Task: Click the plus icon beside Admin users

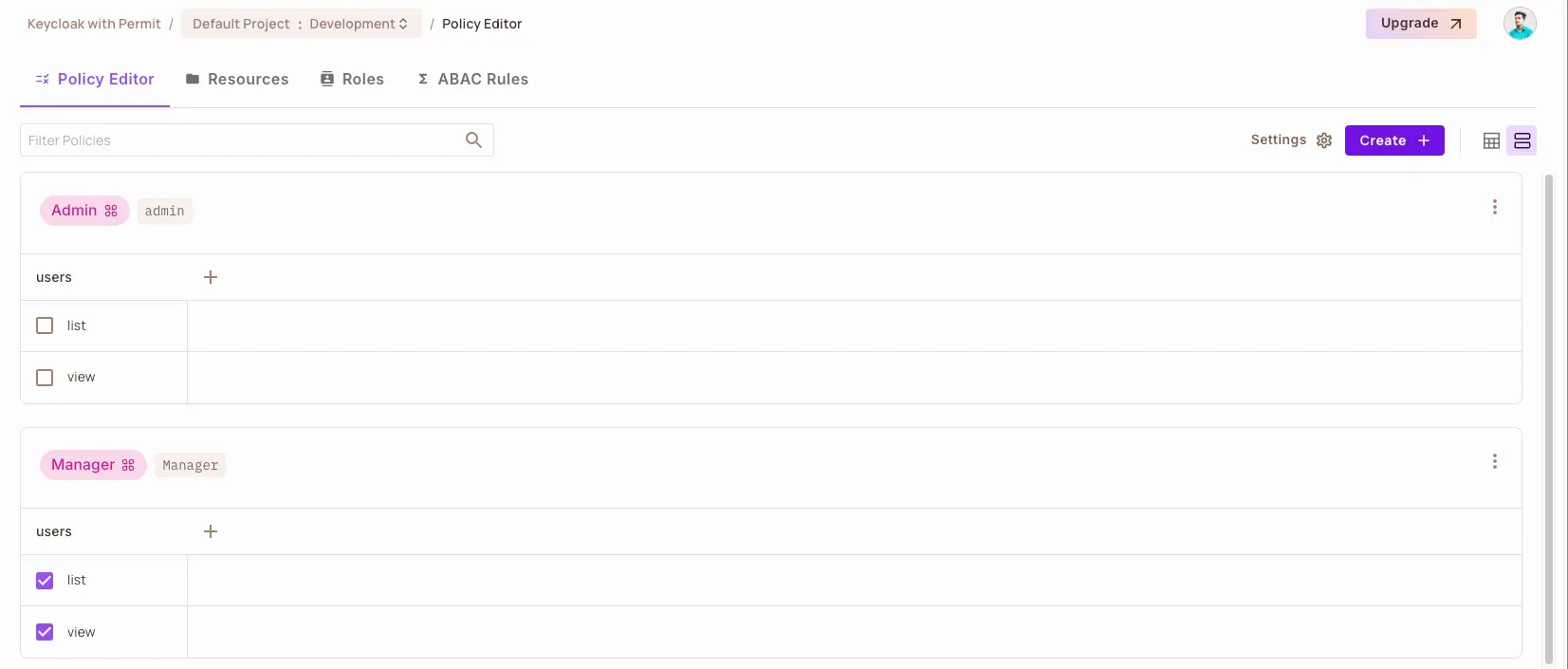Action: (211, 277)
